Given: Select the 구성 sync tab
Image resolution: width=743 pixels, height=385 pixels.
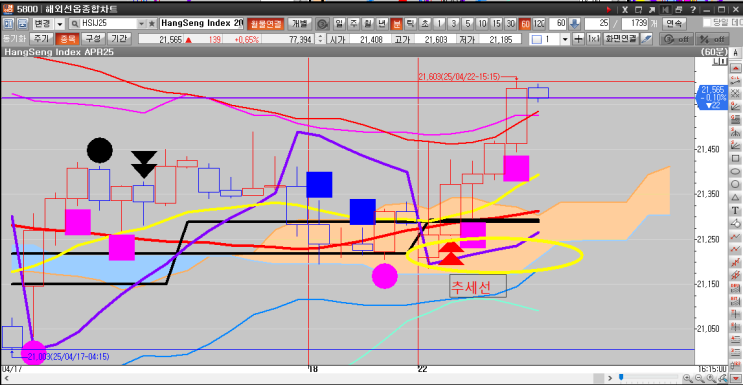Looking at the screenshot, I should tap(92, 39).
